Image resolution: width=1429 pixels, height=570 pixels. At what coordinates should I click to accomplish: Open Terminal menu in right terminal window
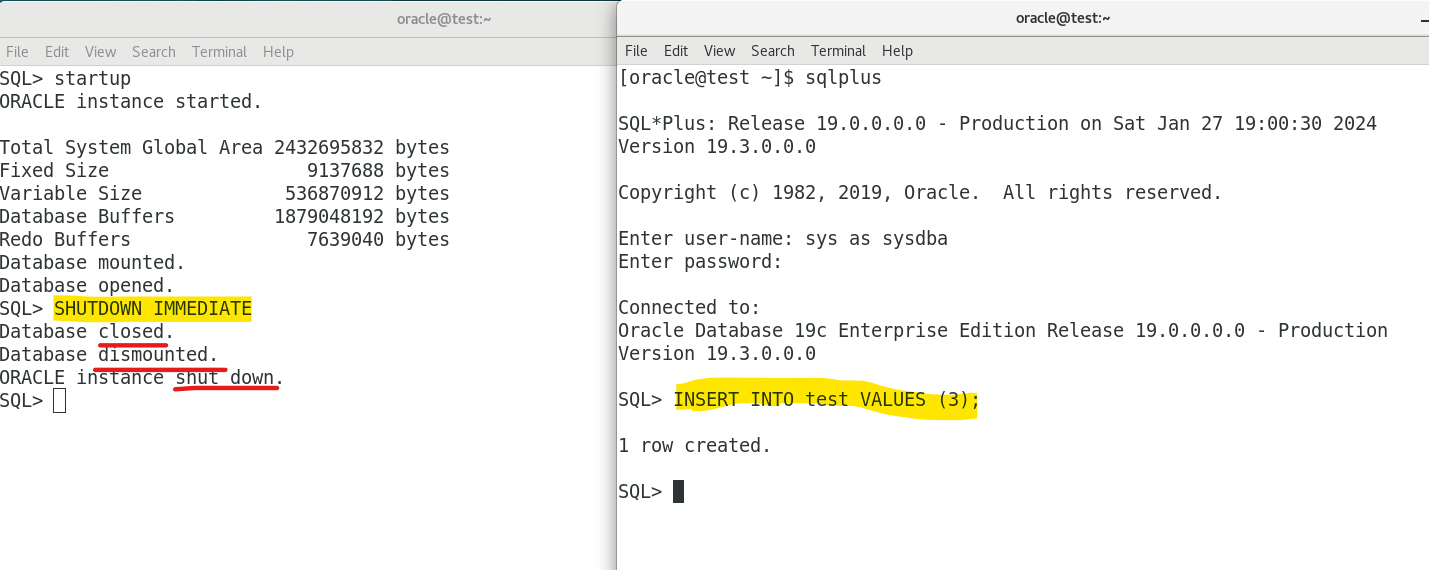pyautogui.click(x=838, y=51)
